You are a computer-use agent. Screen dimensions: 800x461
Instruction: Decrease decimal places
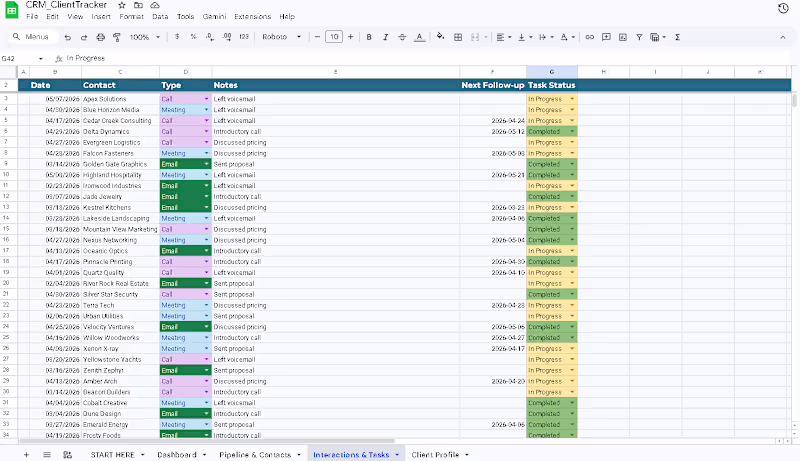(x=210, y=37)
